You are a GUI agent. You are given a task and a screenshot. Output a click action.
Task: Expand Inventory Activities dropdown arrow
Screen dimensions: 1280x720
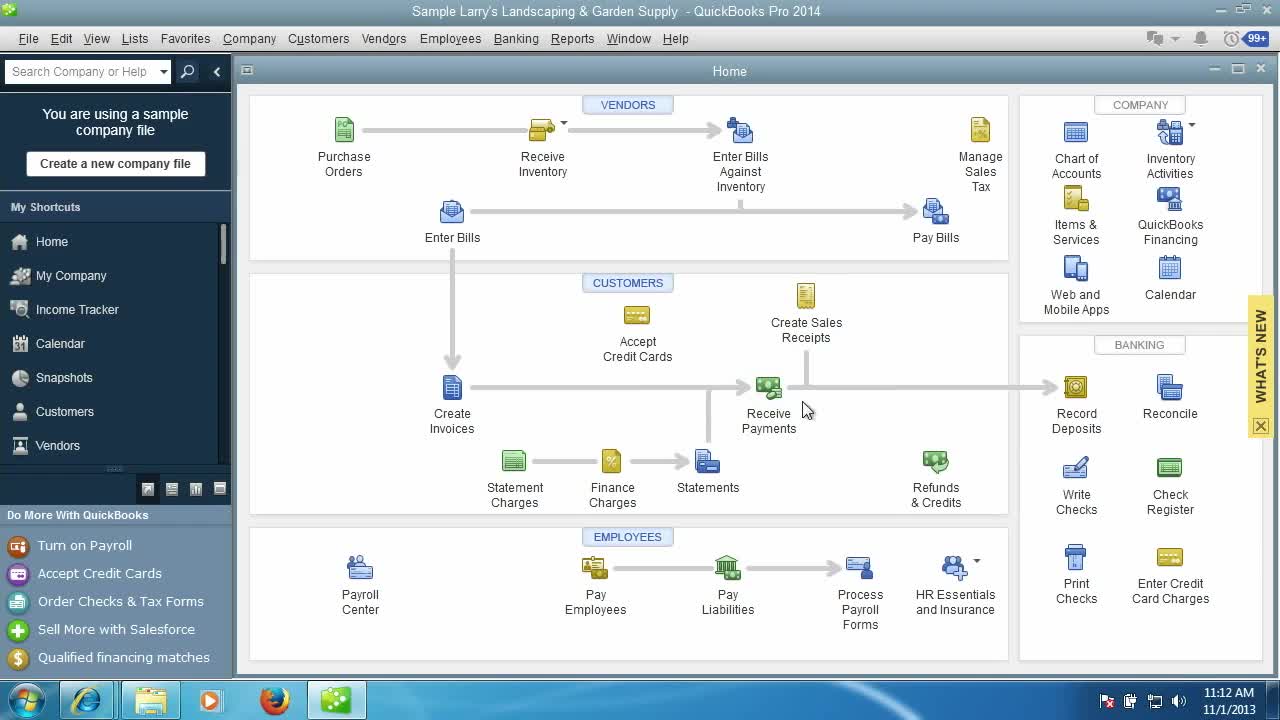coord(1192,125)
